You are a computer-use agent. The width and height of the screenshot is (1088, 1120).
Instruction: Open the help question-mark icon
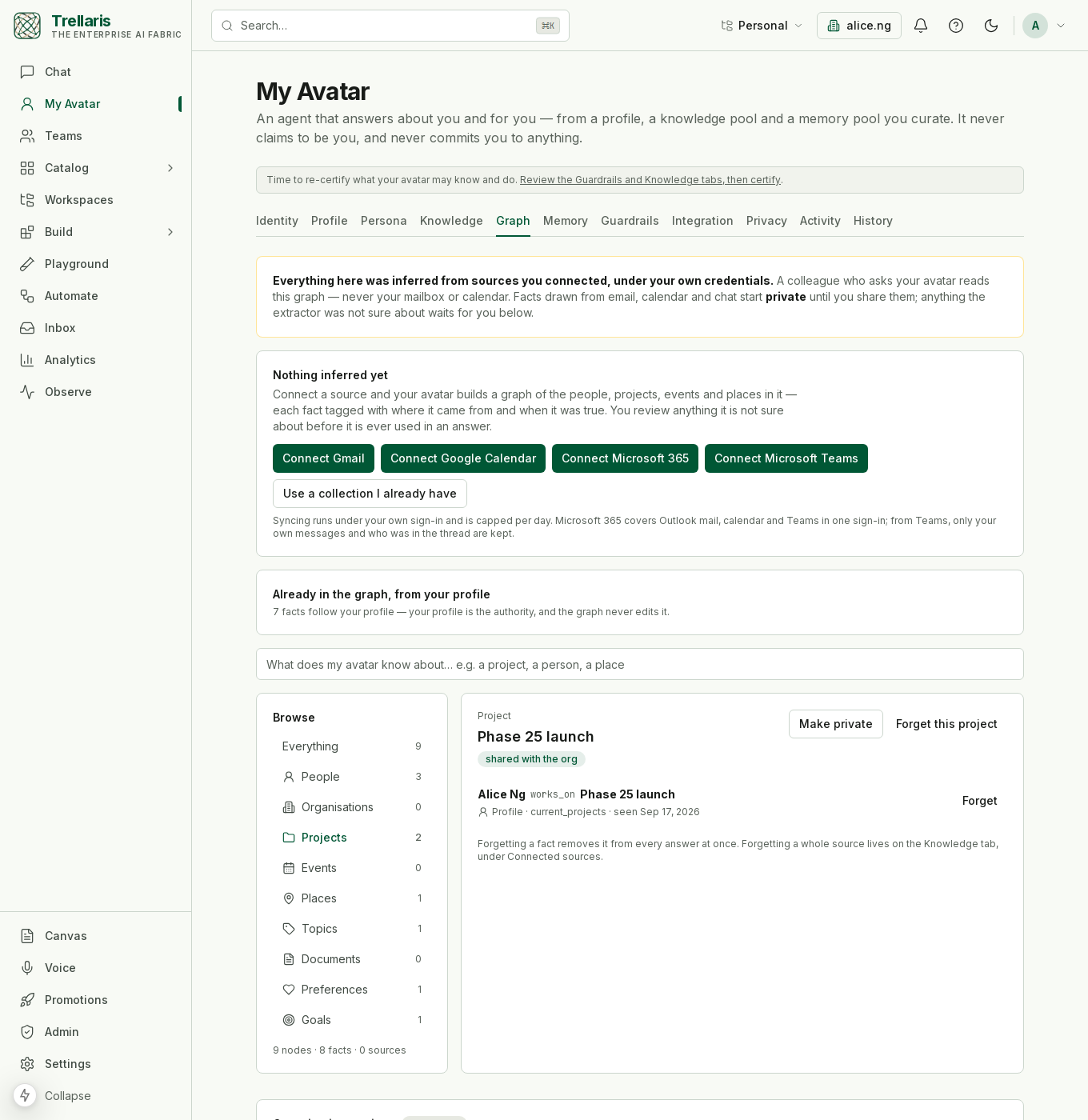(956, 26)
